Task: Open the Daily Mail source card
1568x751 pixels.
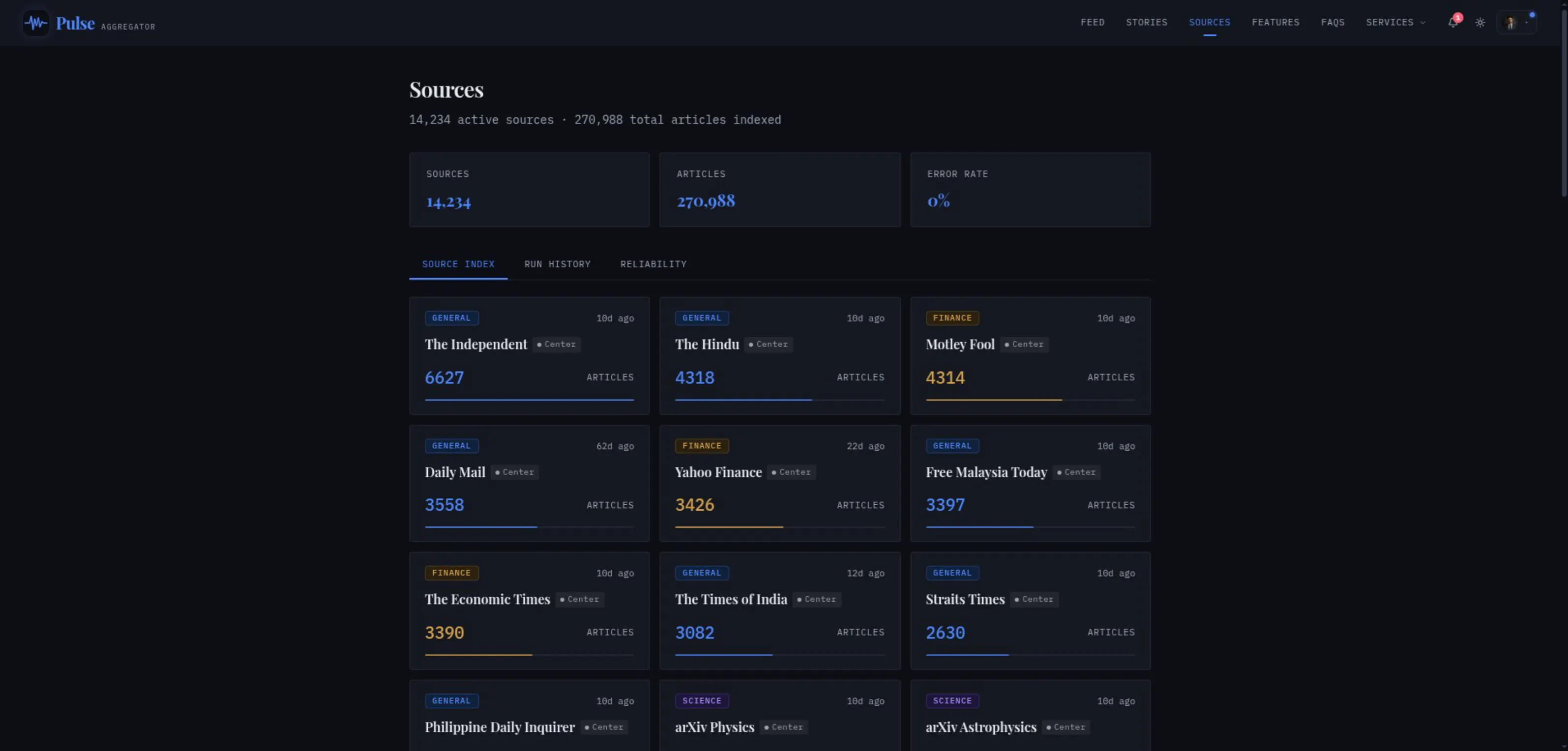Action: (529, 483)
